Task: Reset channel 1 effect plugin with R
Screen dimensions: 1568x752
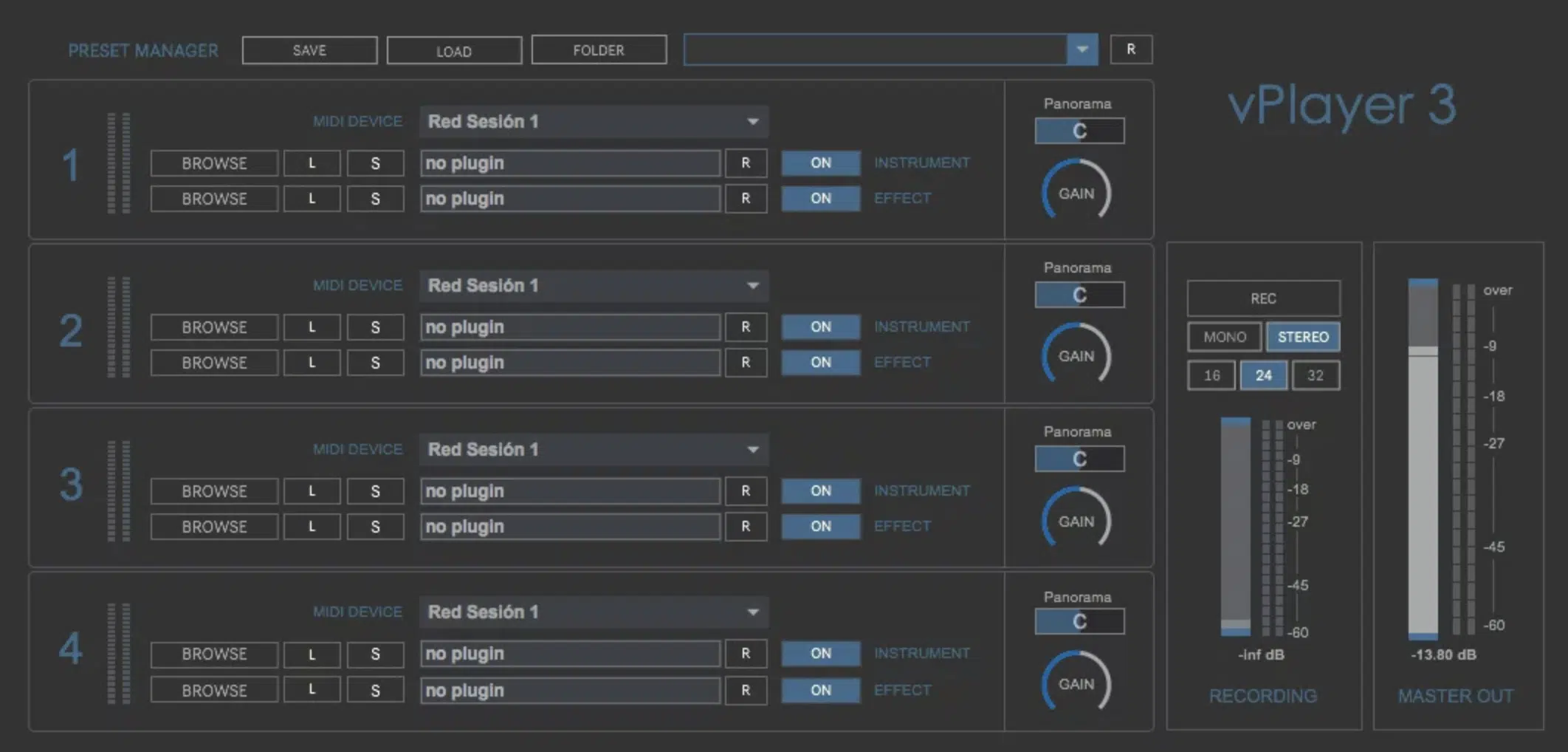Action: tap(746, 199)
